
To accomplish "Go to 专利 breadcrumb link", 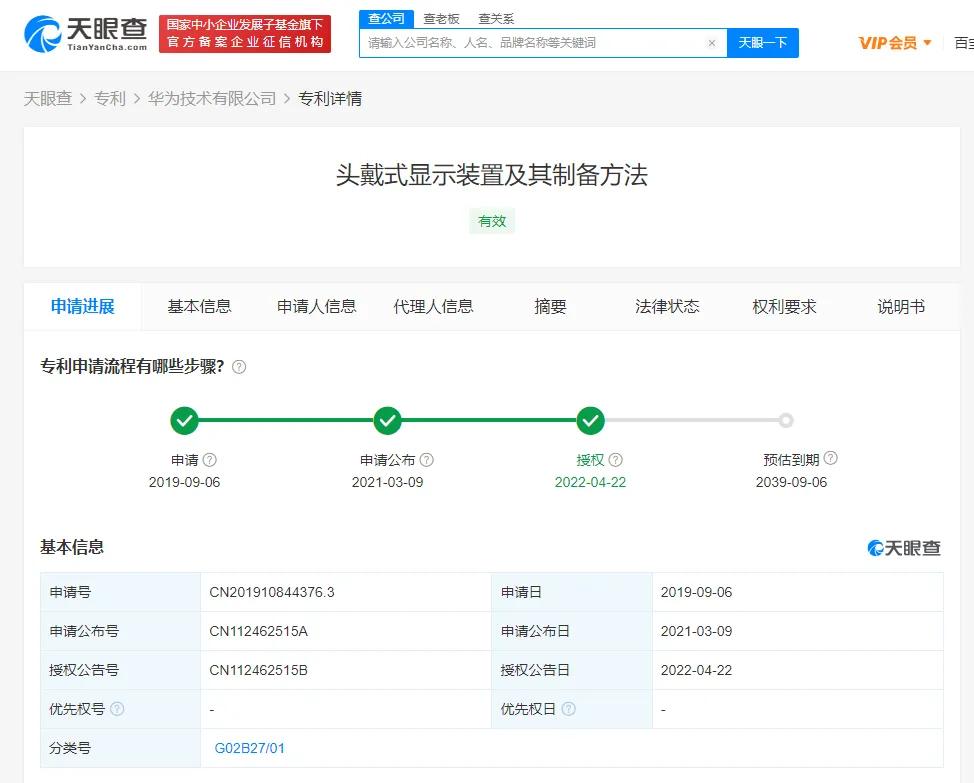I will [109, 98].
